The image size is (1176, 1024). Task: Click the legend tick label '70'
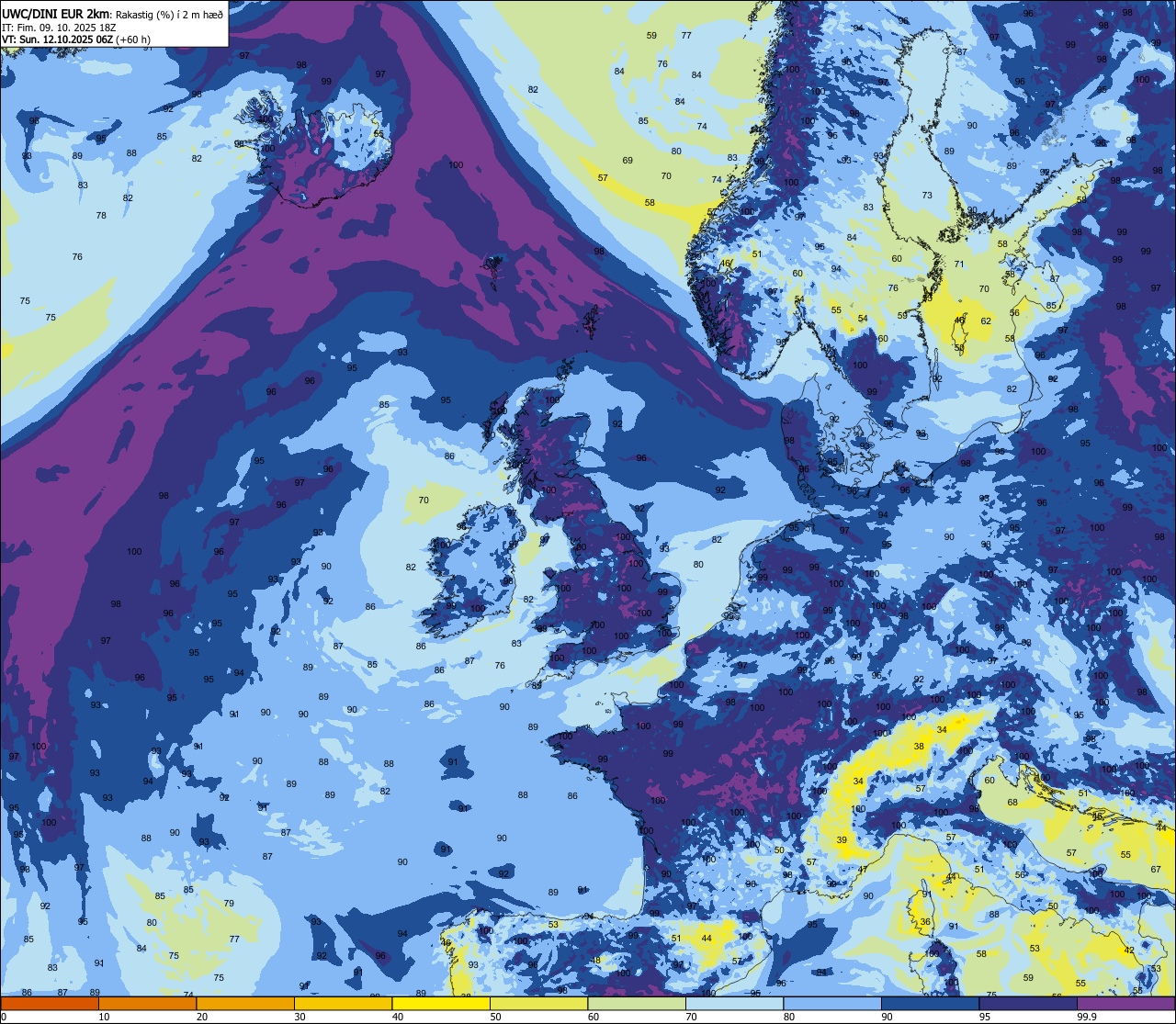[691, 1017]
